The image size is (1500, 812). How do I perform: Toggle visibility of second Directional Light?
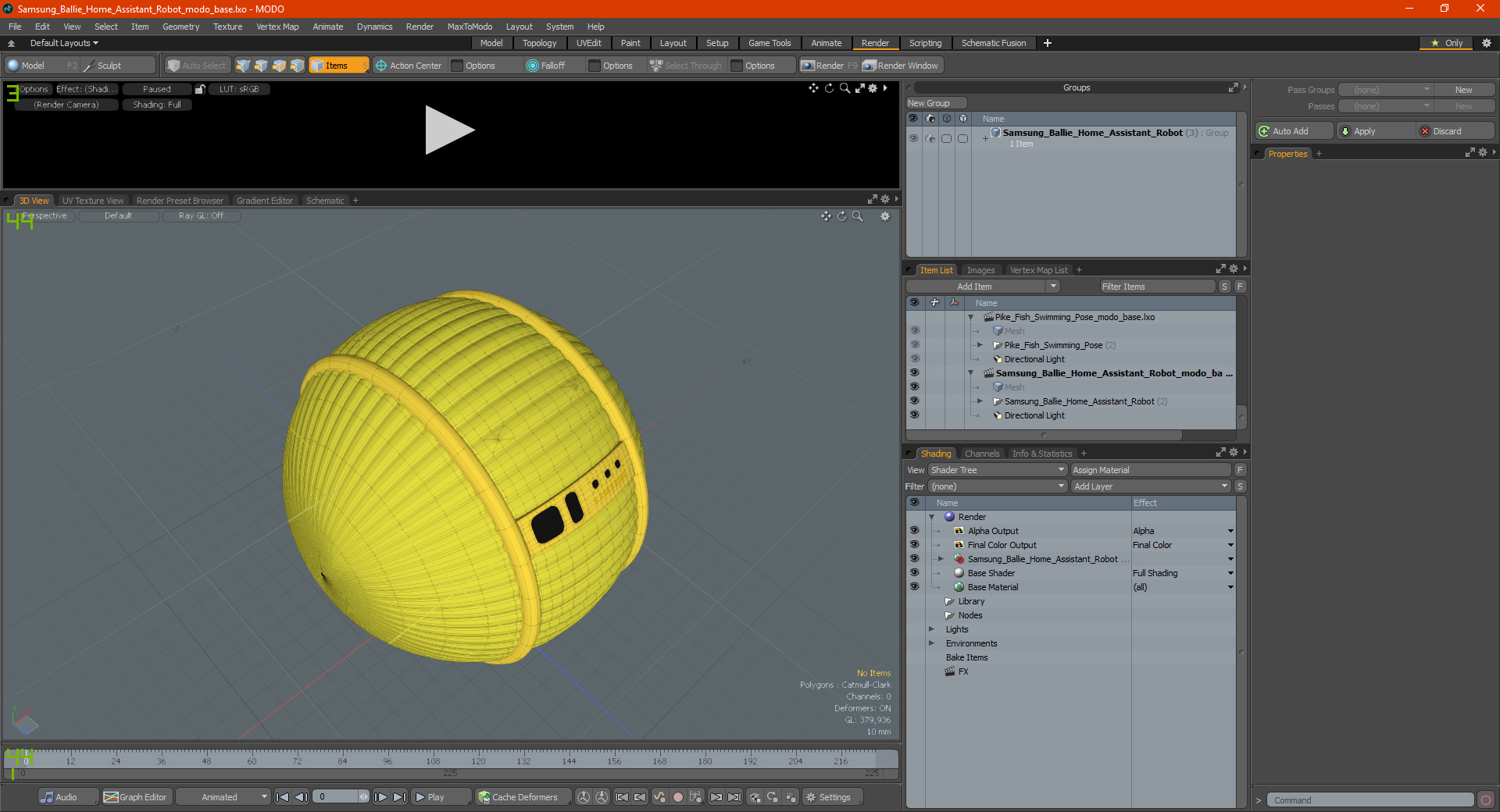[914, 415]
